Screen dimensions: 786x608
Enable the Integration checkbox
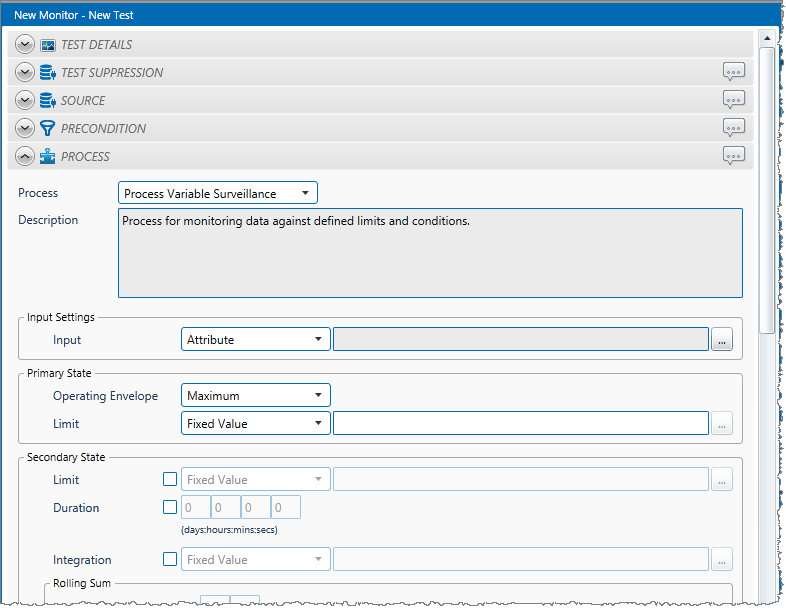170,560
